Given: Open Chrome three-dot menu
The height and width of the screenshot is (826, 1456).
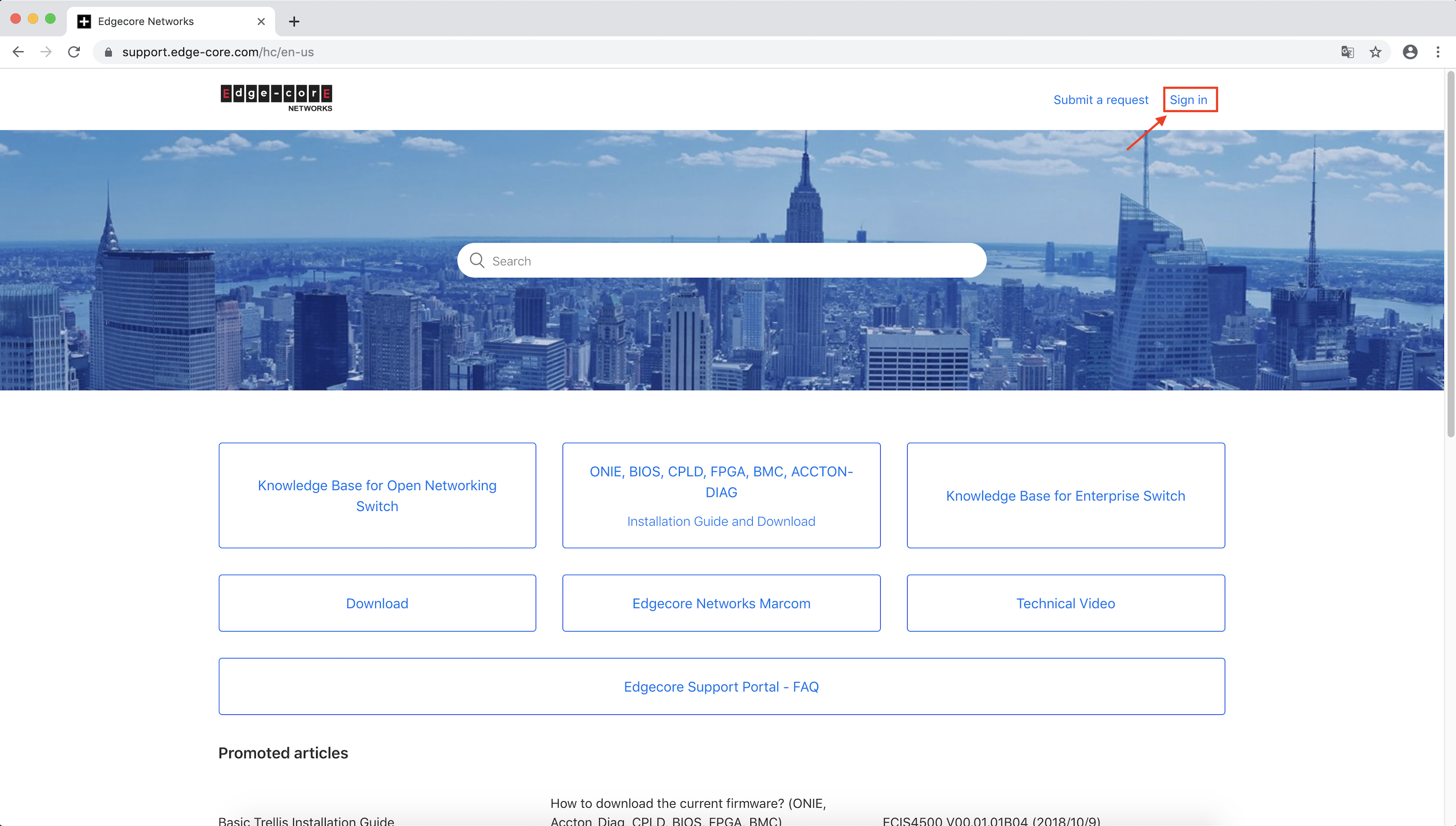Looking at the screenshot, I should pos(1438,52).
